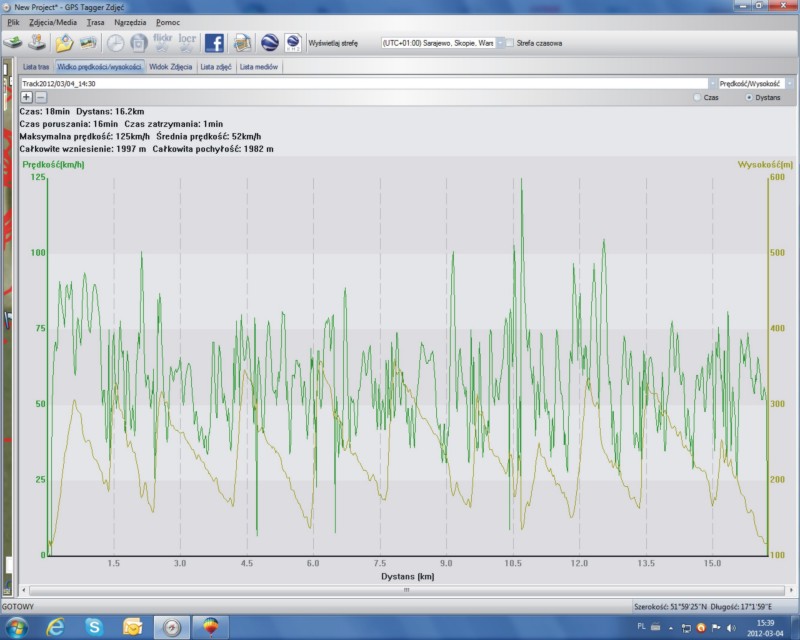The width and height of the screenshot is (800, 640).
Task: Switch to the Lista mediów tab
Action: pos(259,67)
